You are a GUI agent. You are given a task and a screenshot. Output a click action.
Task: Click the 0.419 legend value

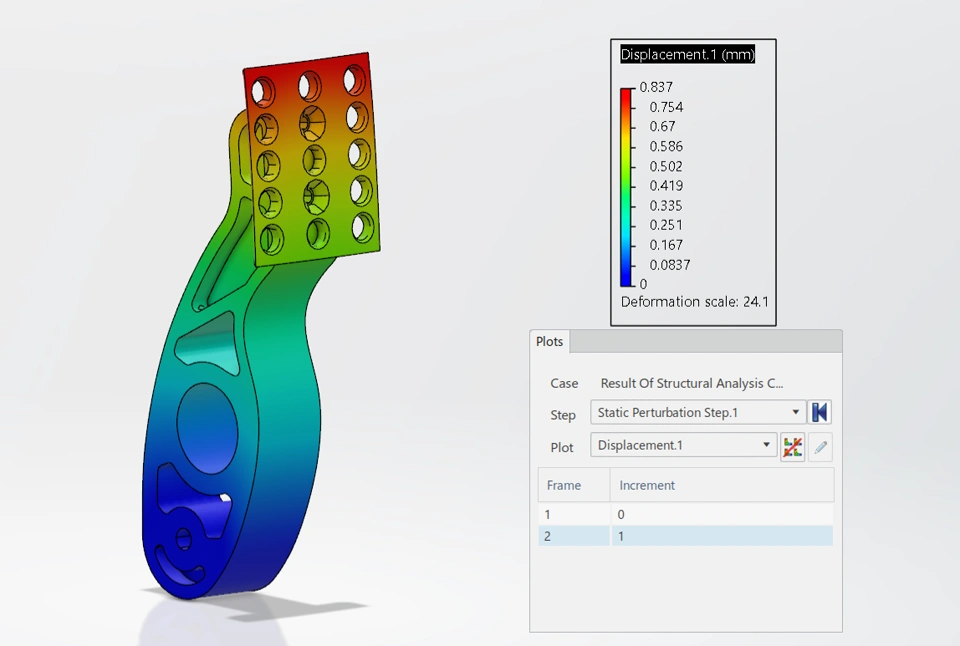pyautogui.click(x=666, y=186)
